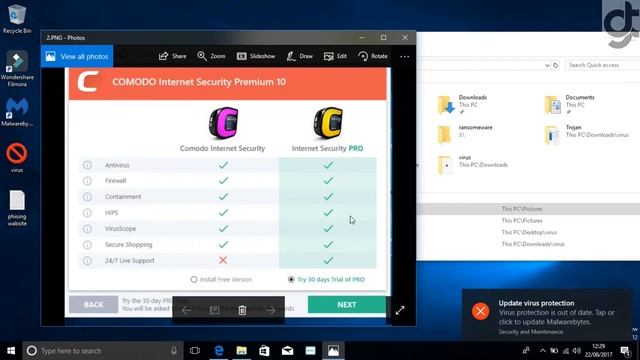Click Search Quick access field in Explorer
This screenshot has height=360, width=640.
click(602, 65)
